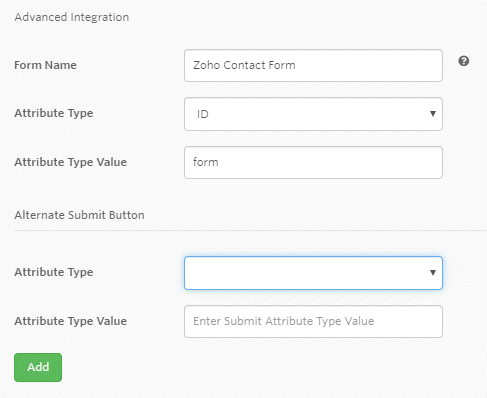The height and width of the screenshot is (398, 487).
Task: Open the Attribute Type dropdown showing ID
Action: pyautogui.click(x=313, y=114)
